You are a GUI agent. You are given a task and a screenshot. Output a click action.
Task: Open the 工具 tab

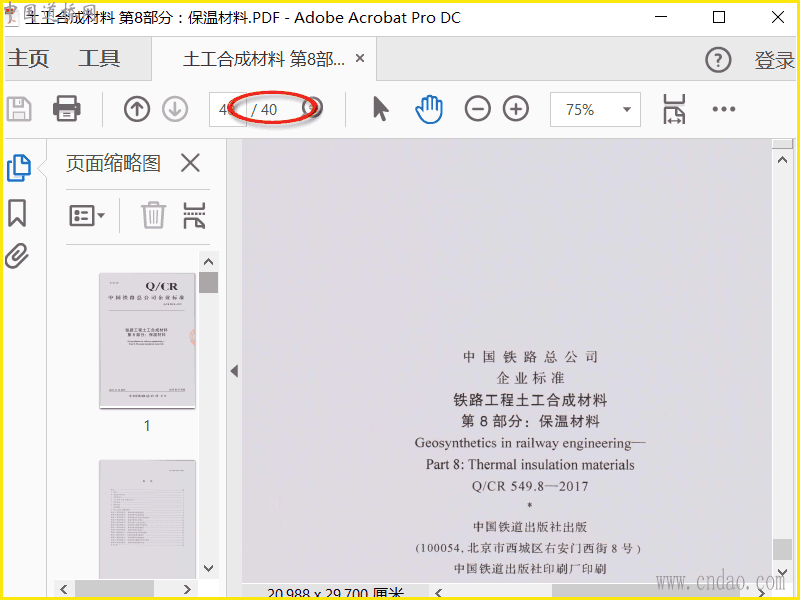click(x=99, y=59)
